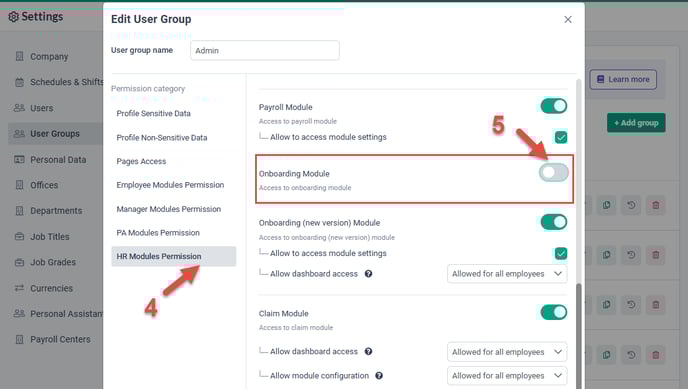Click the Learn more button

point(623,79)
